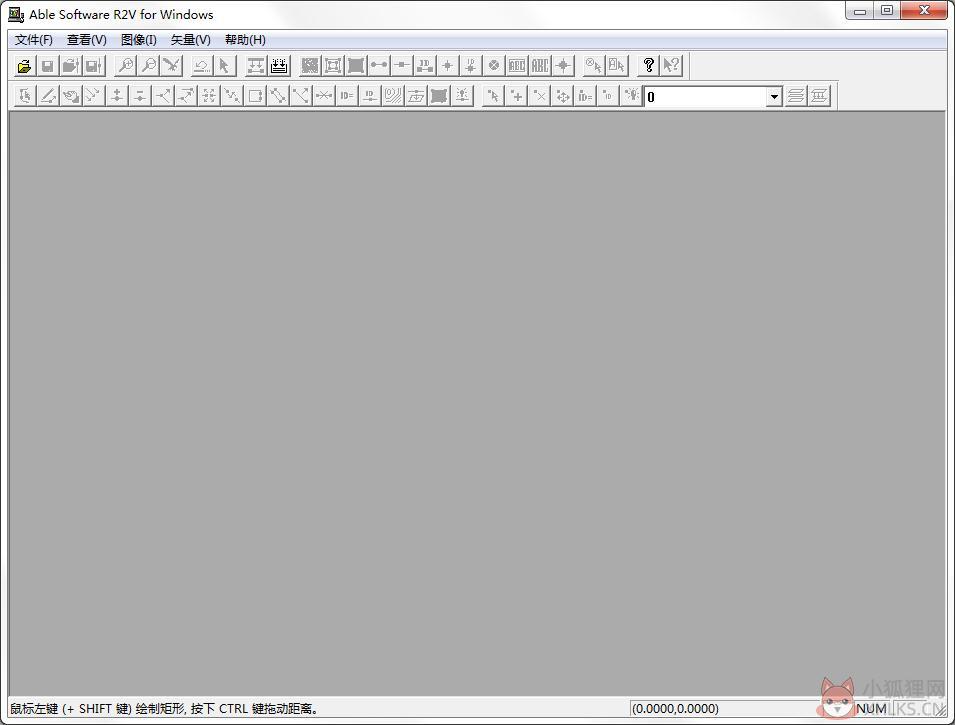The width and height of the screenshot is (955, 725).
Task: Click the contour lines icon
Action: click(x=393, y=96)
